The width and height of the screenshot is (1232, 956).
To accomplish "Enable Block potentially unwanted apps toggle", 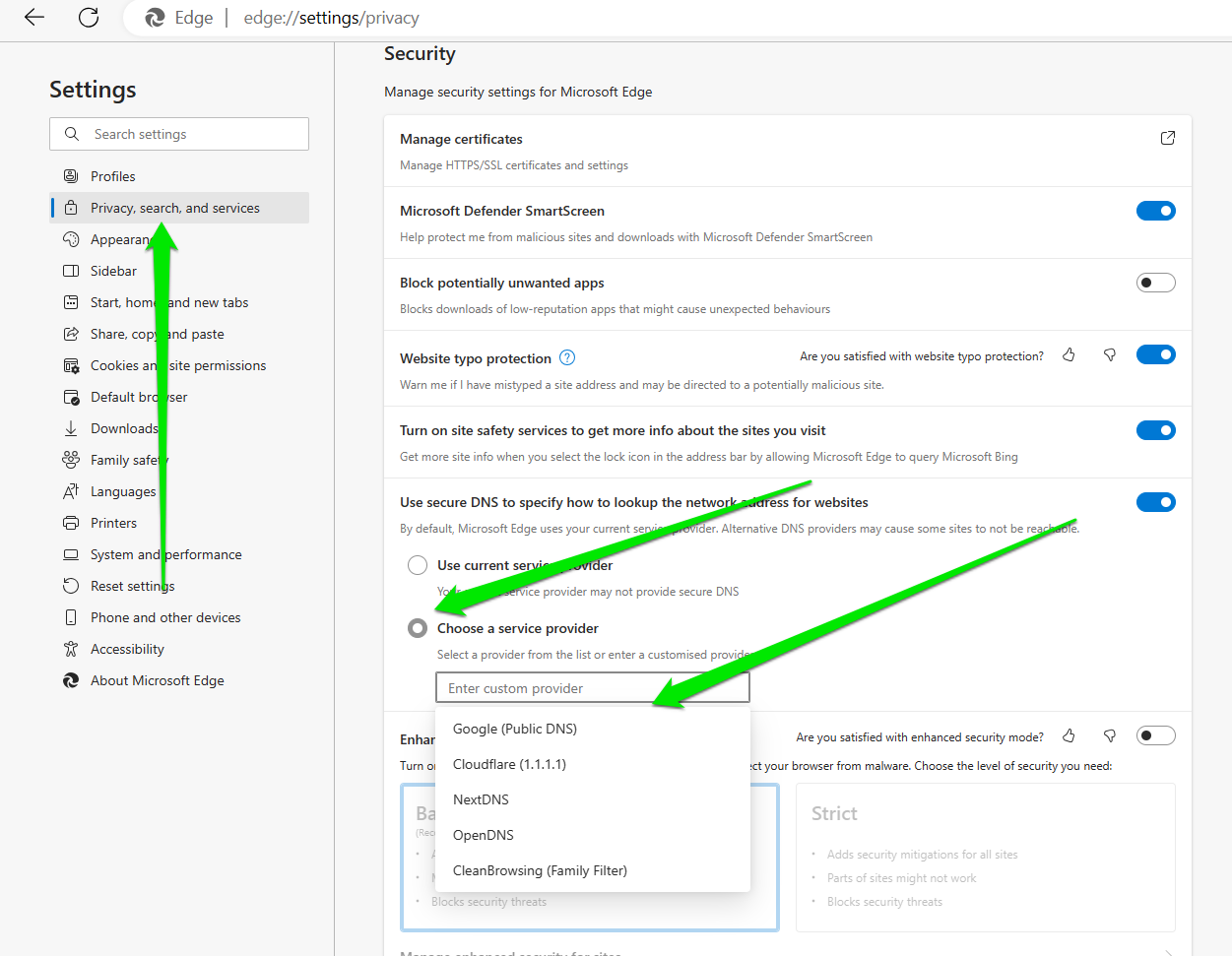I will [x=1156, y=283].
